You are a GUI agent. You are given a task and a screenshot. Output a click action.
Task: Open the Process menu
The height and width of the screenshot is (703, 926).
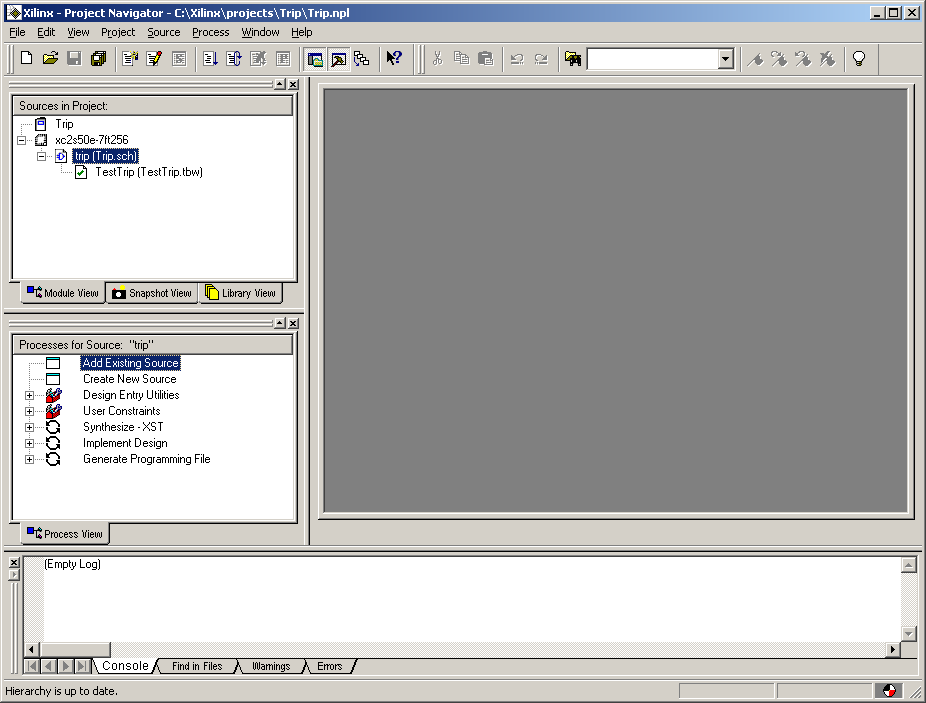tap(210, 32)
